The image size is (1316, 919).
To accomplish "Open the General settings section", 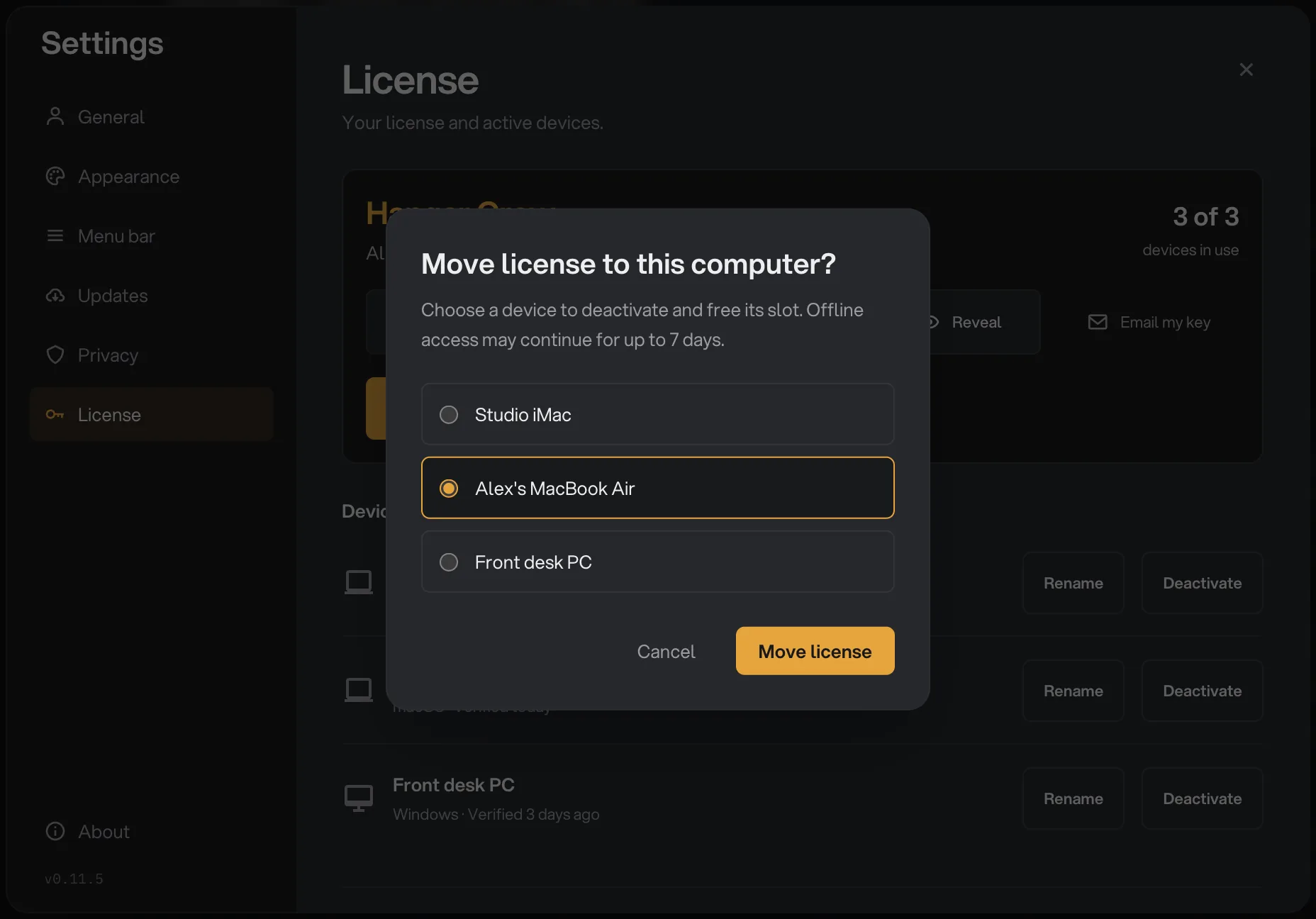I will (151, 116).
